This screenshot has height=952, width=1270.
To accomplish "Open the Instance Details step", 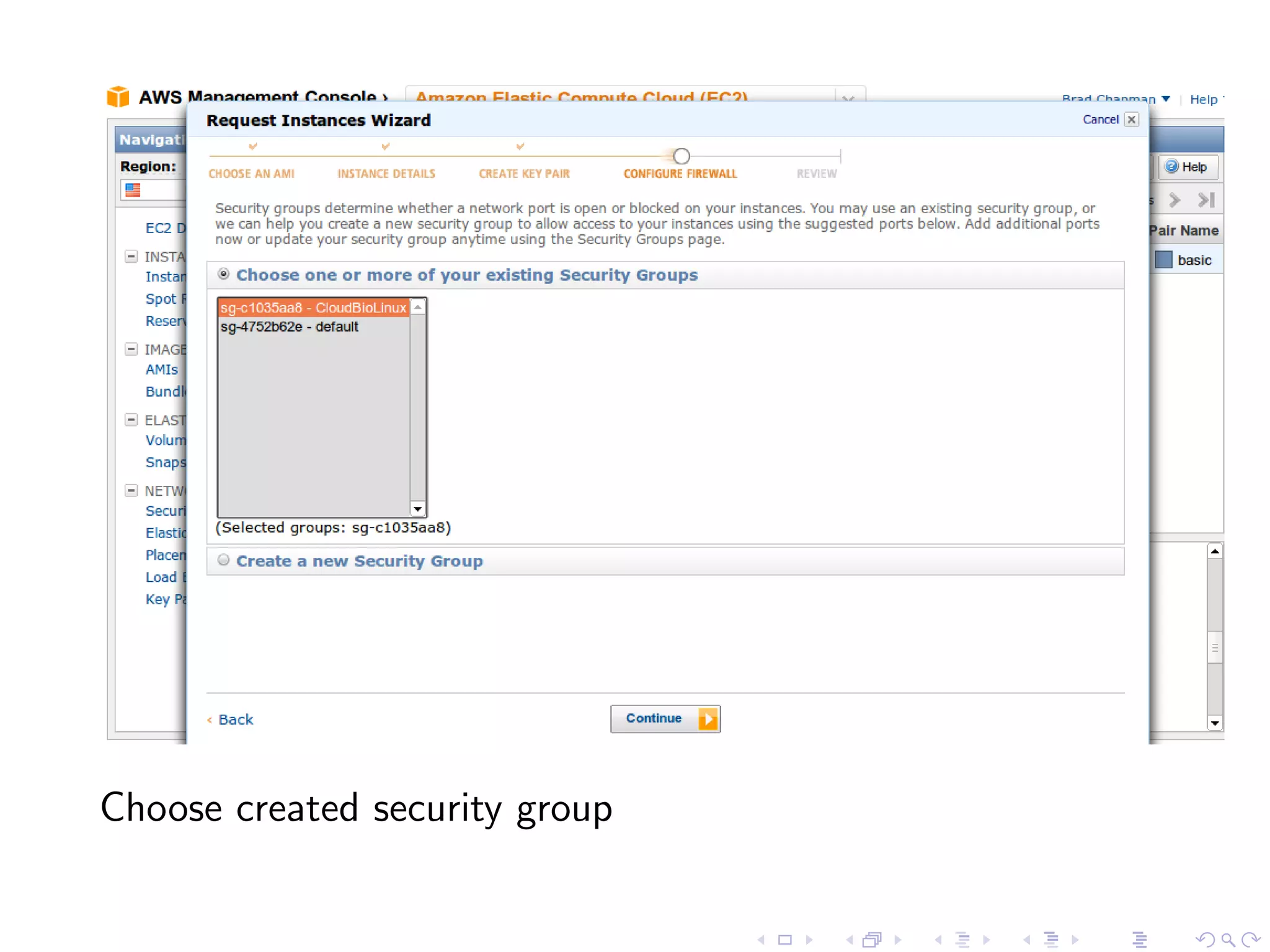I will (x=386, y=174).
